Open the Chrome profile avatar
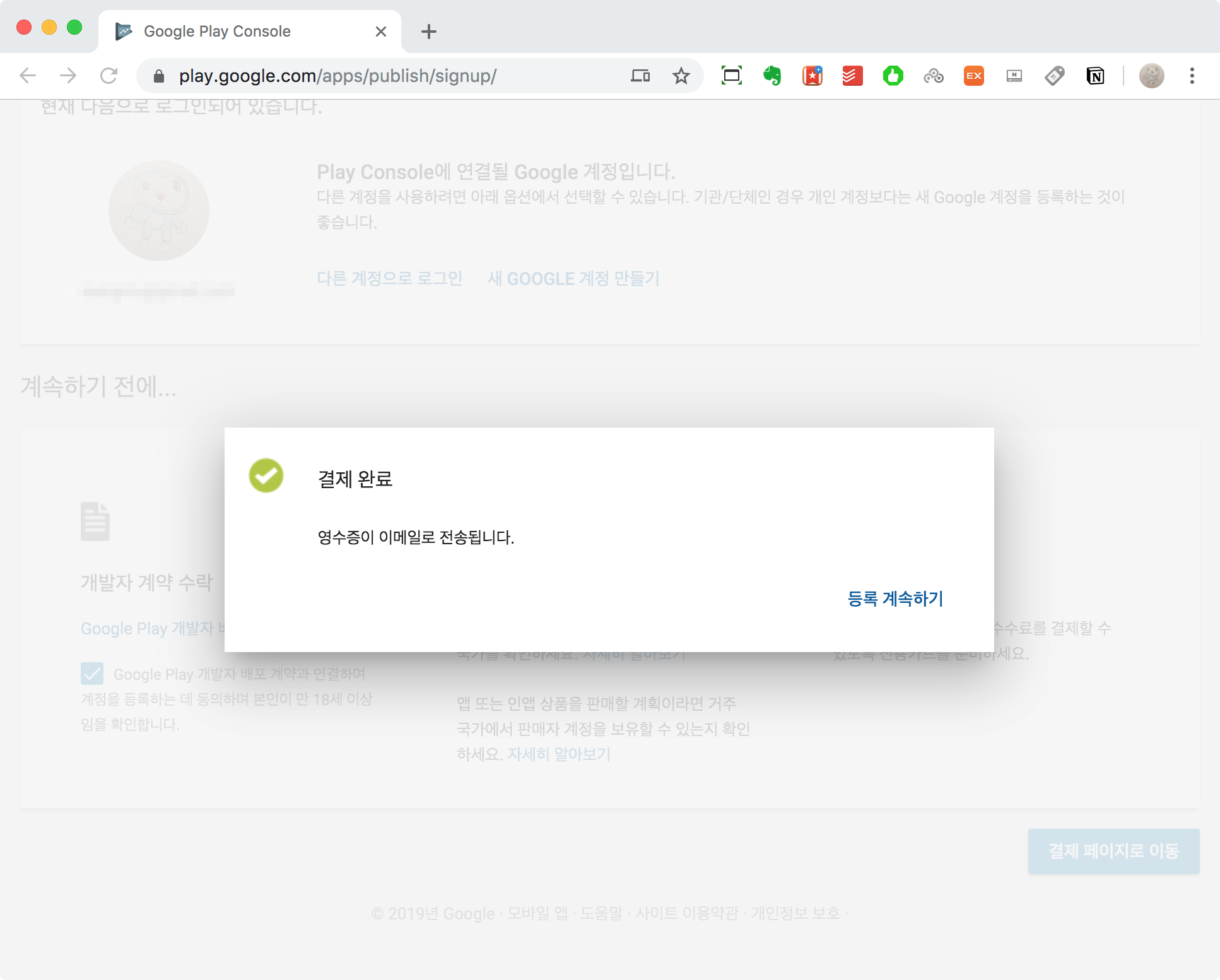Viewport: 1220px width, 980px height. click(x=1151, y=76)
